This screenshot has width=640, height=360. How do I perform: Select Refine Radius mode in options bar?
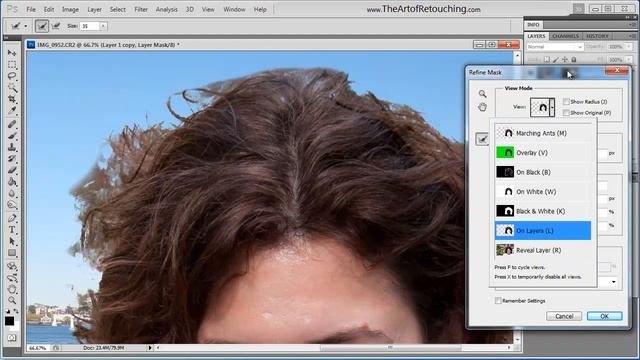pyautogui.click(x=42, y=26)
